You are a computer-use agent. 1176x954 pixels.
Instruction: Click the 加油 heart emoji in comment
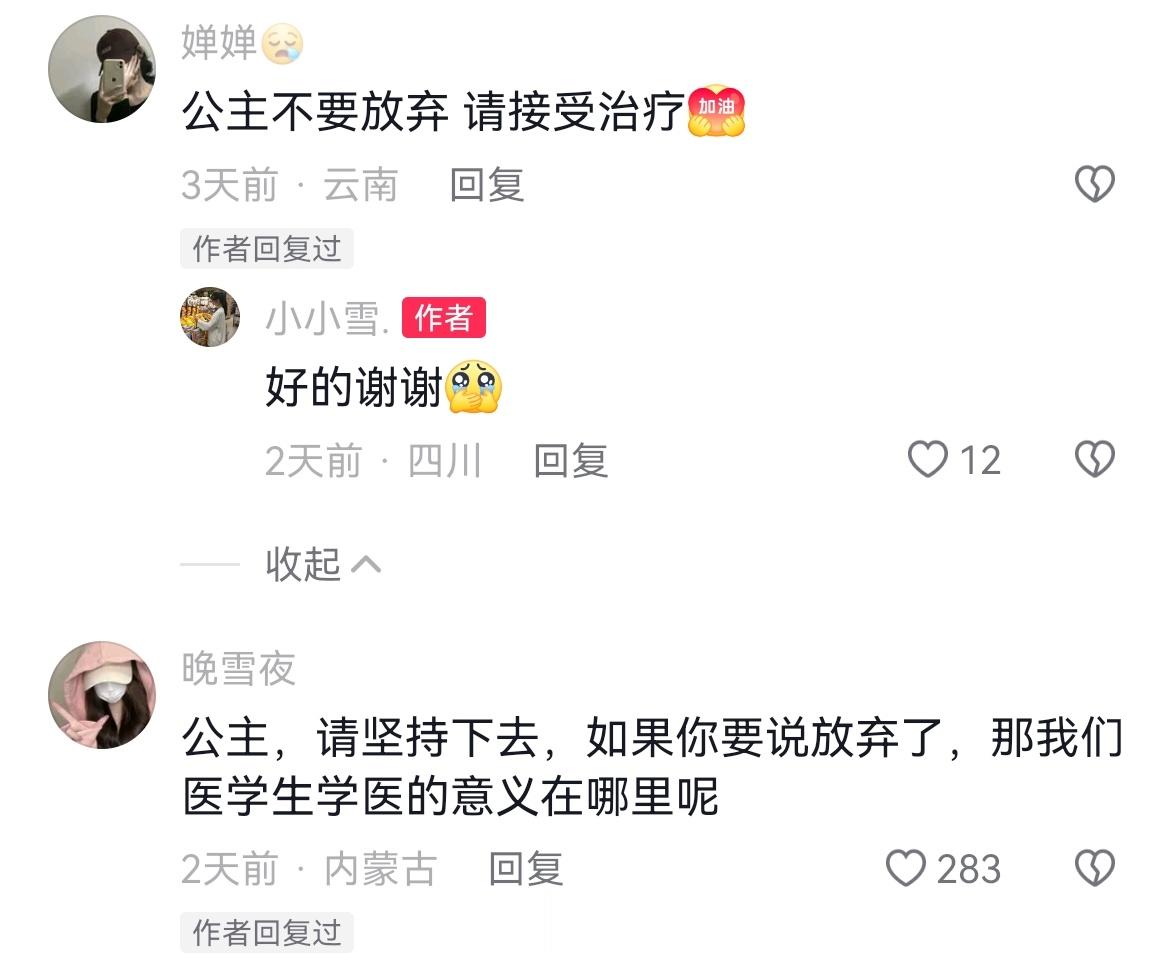coord(717,111)
